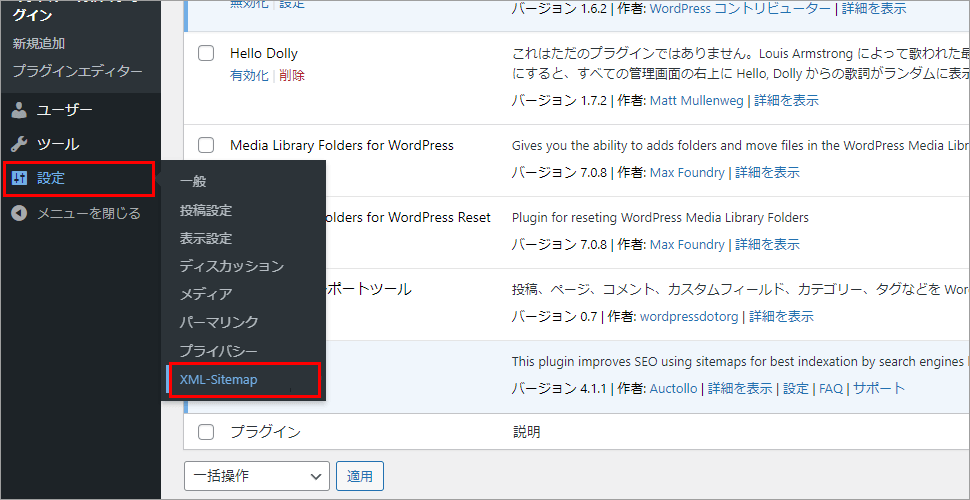The image size is (970, 500).
Task: Click the 説明 column footer label
Action: [x=526, y=432]
